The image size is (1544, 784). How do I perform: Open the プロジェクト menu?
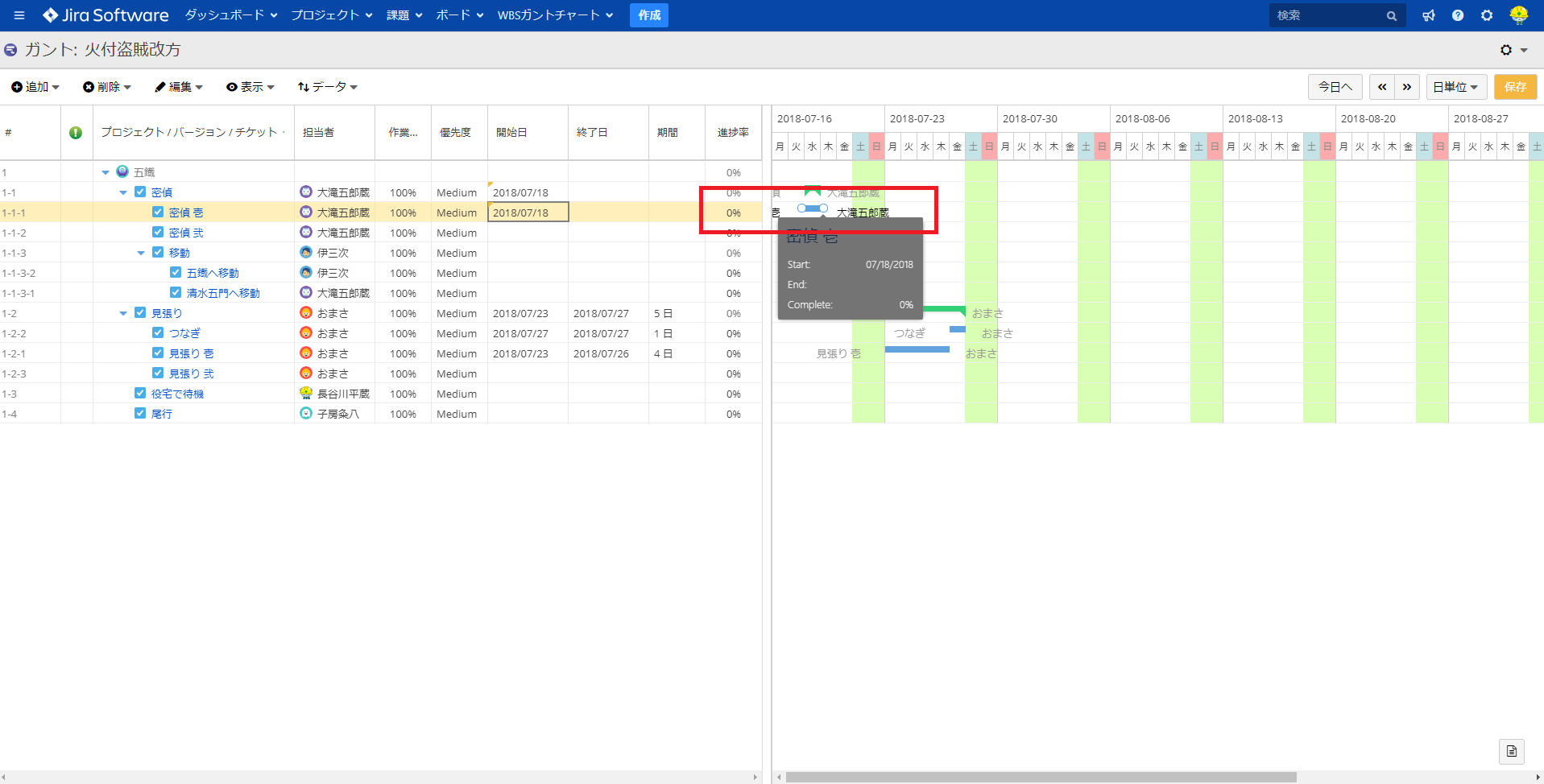332,15
